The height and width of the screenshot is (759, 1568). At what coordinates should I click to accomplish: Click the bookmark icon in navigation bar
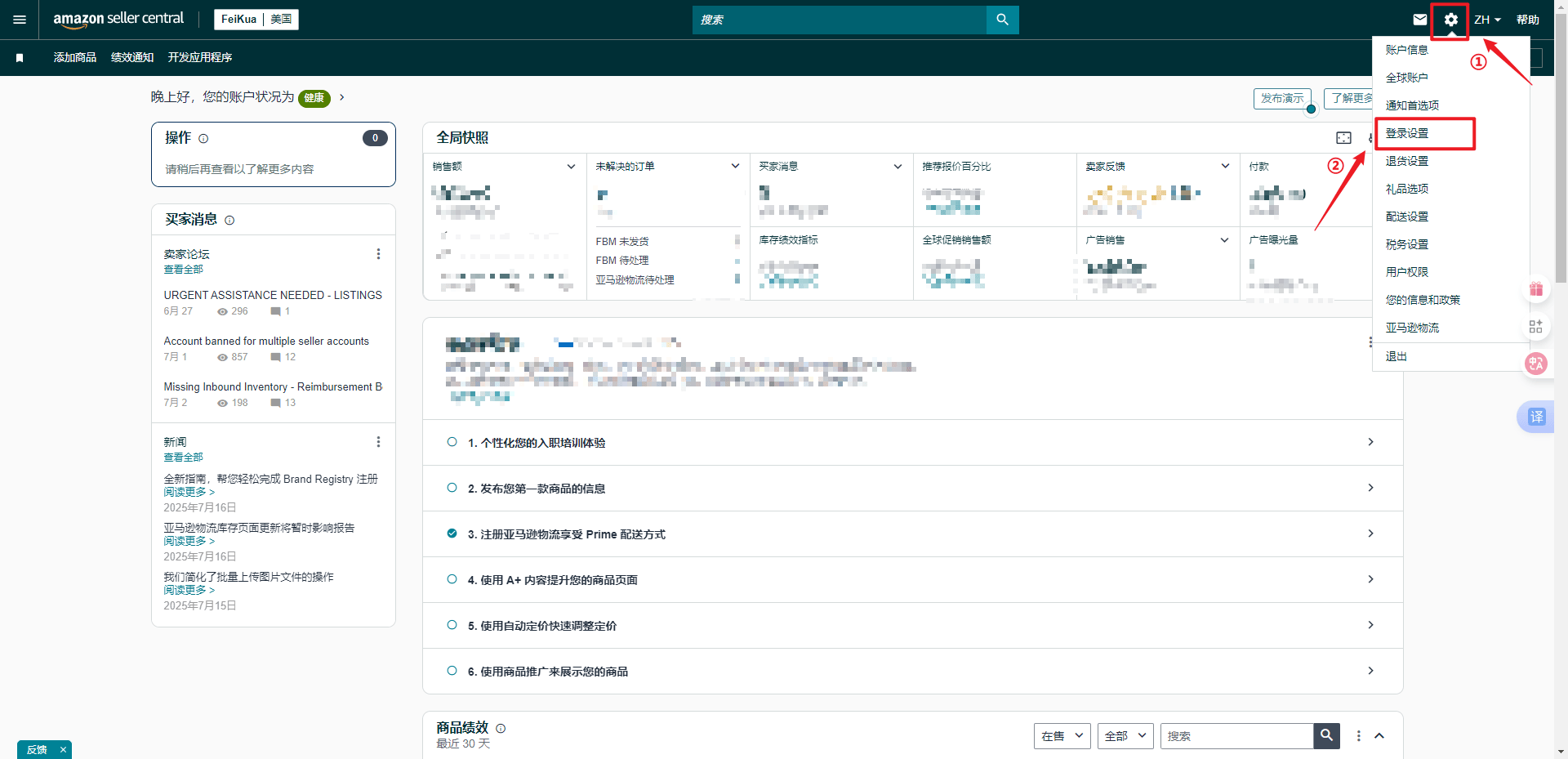[x=20, y=58]
